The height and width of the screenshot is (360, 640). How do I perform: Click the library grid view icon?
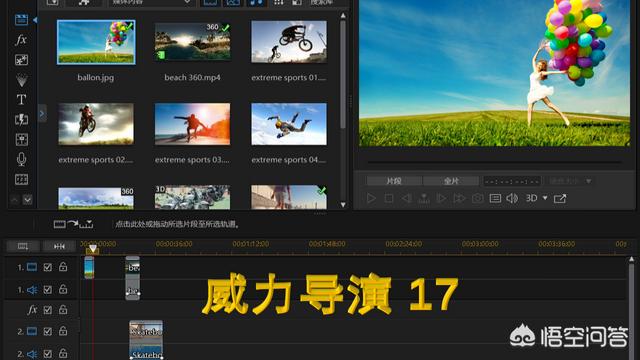(279, 2)
